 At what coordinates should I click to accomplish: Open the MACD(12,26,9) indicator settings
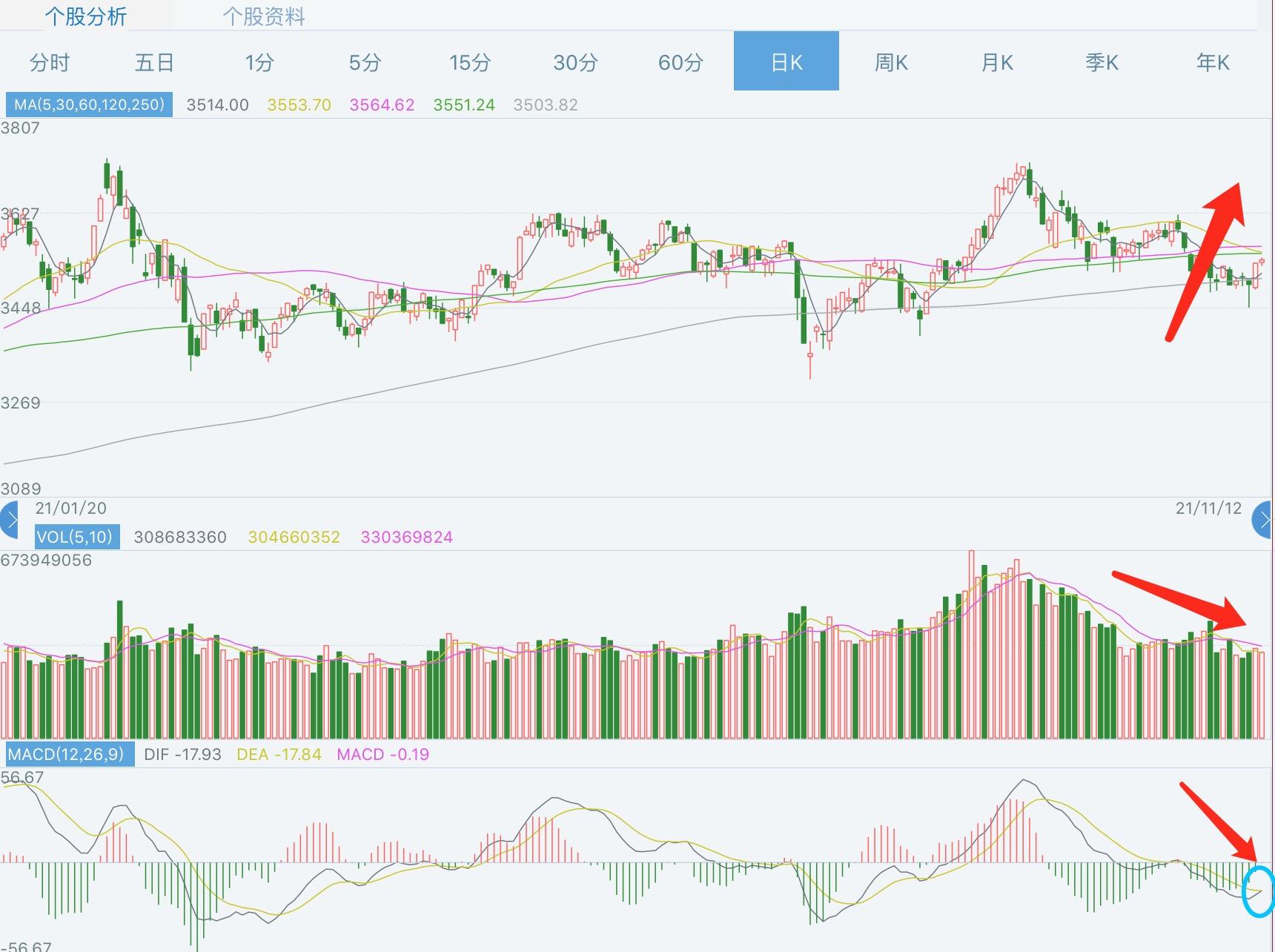[70, 755]
